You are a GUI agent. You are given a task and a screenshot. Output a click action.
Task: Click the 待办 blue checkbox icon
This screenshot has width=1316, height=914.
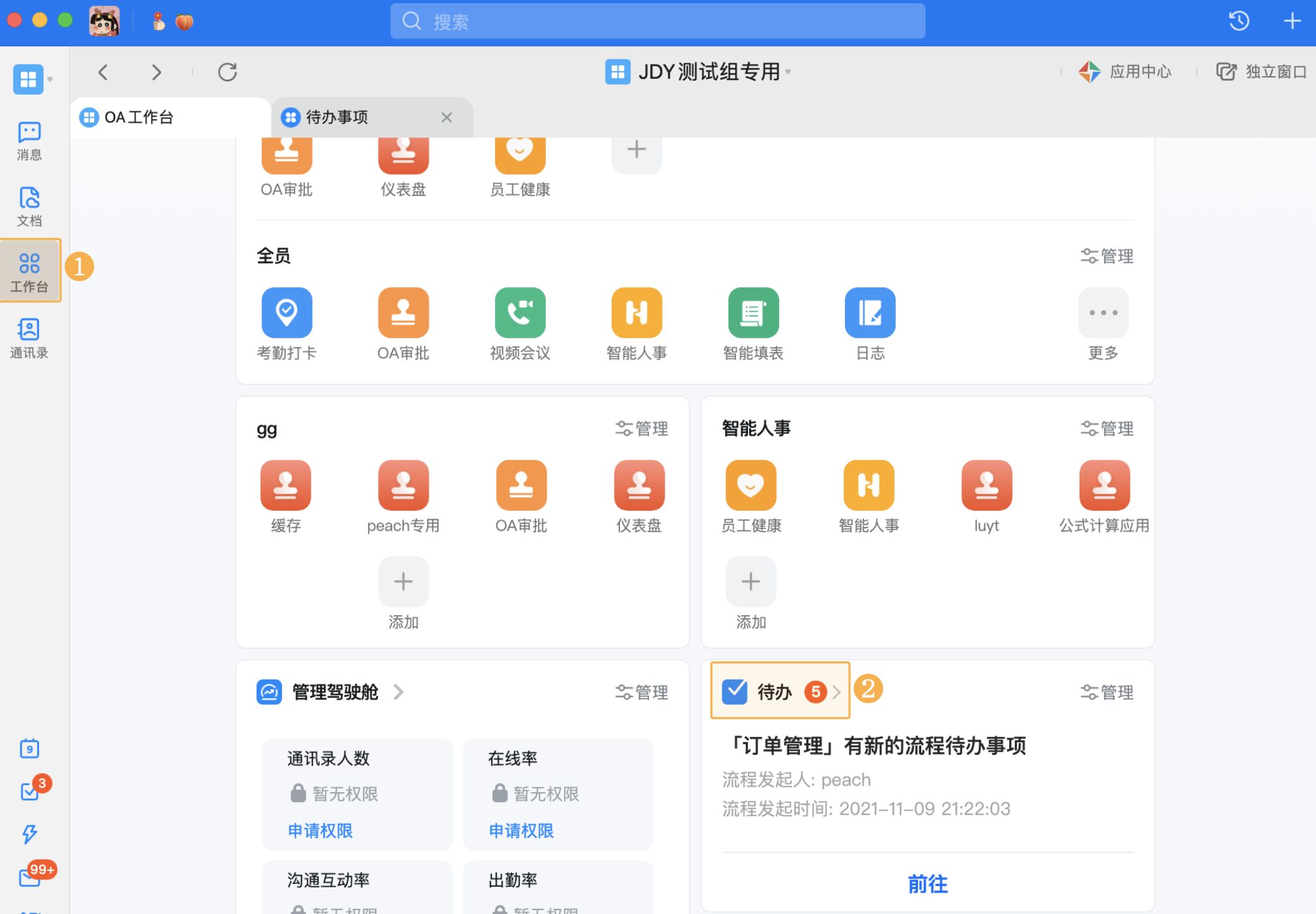pos(735,691)
